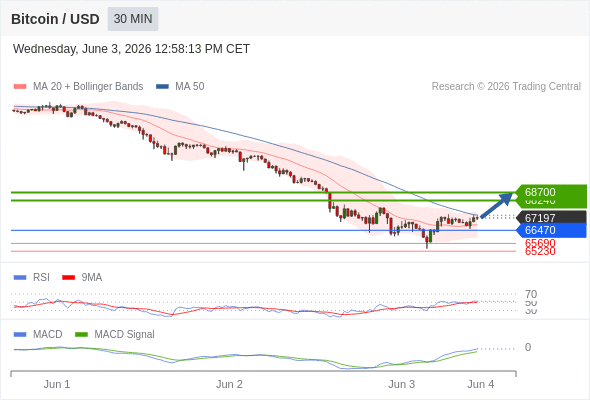Select the 68700 green resistance price tag
The width and height of the screenshot is (590, 400).
click(x=551, y=192)
